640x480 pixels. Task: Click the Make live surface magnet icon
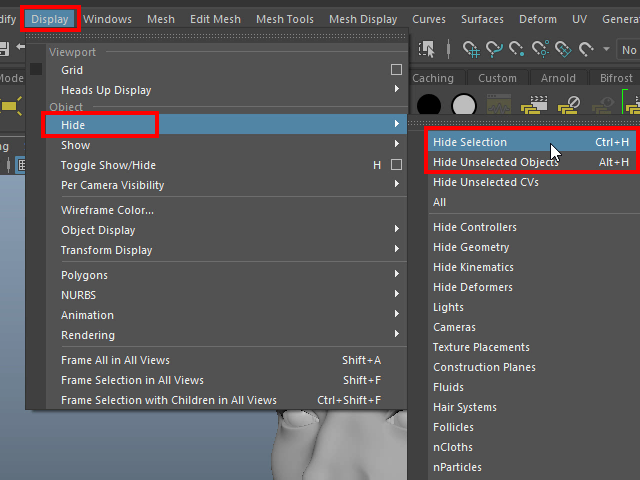(x=588, y=49)
